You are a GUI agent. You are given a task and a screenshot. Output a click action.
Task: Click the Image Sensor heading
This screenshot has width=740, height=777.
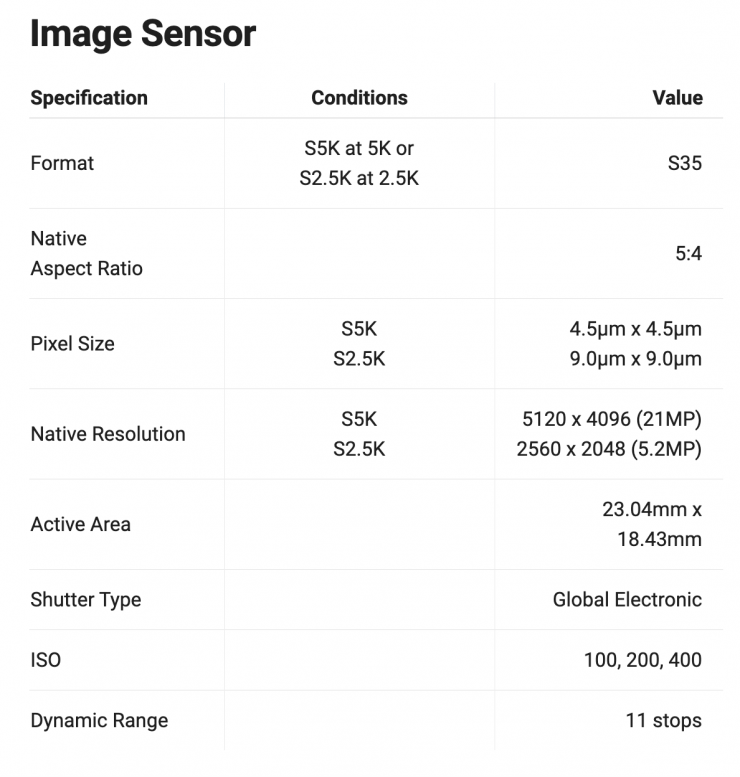(x=143, y=34)
